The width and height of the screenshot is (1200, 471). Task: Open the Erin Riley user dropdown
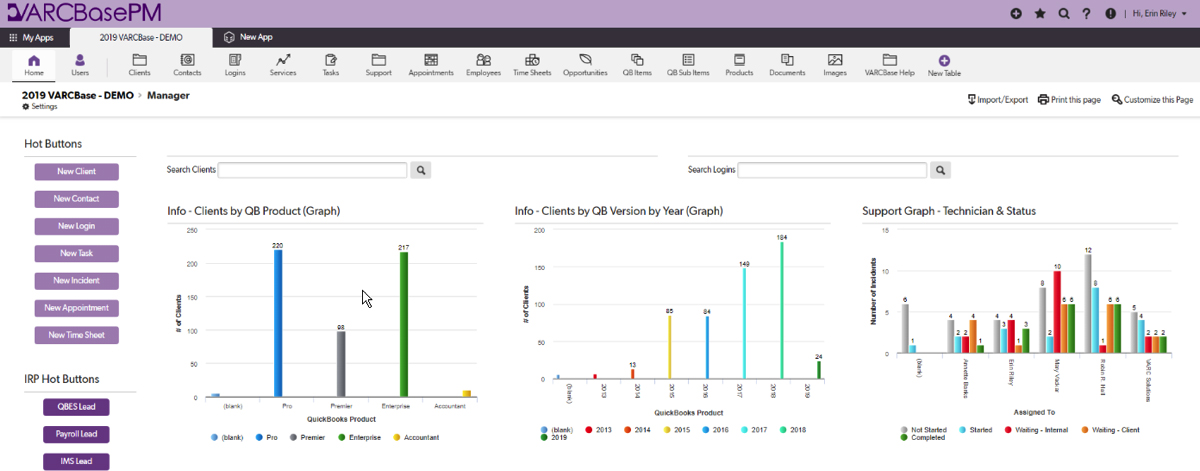[1159, 14]
